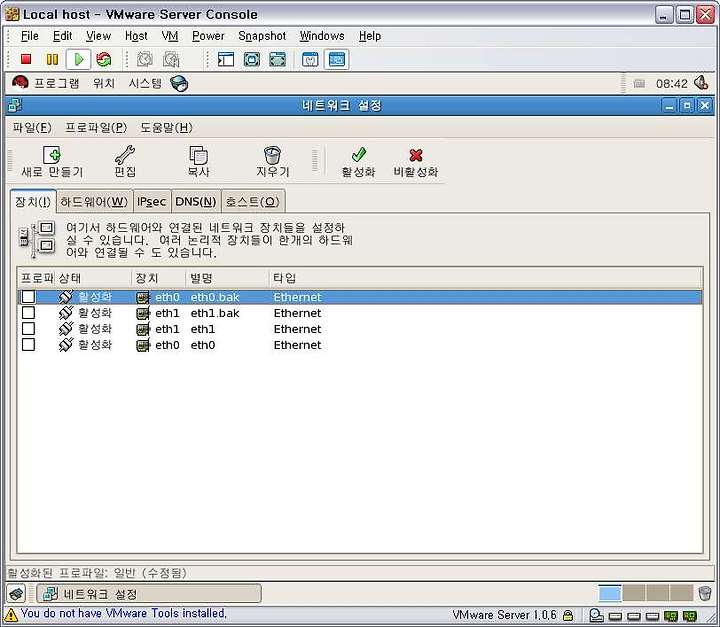The height and width of the screenshot is (627, 720).
Task: Toggle profile checkbox for eth1.bak row
Action: pos(28,313)
